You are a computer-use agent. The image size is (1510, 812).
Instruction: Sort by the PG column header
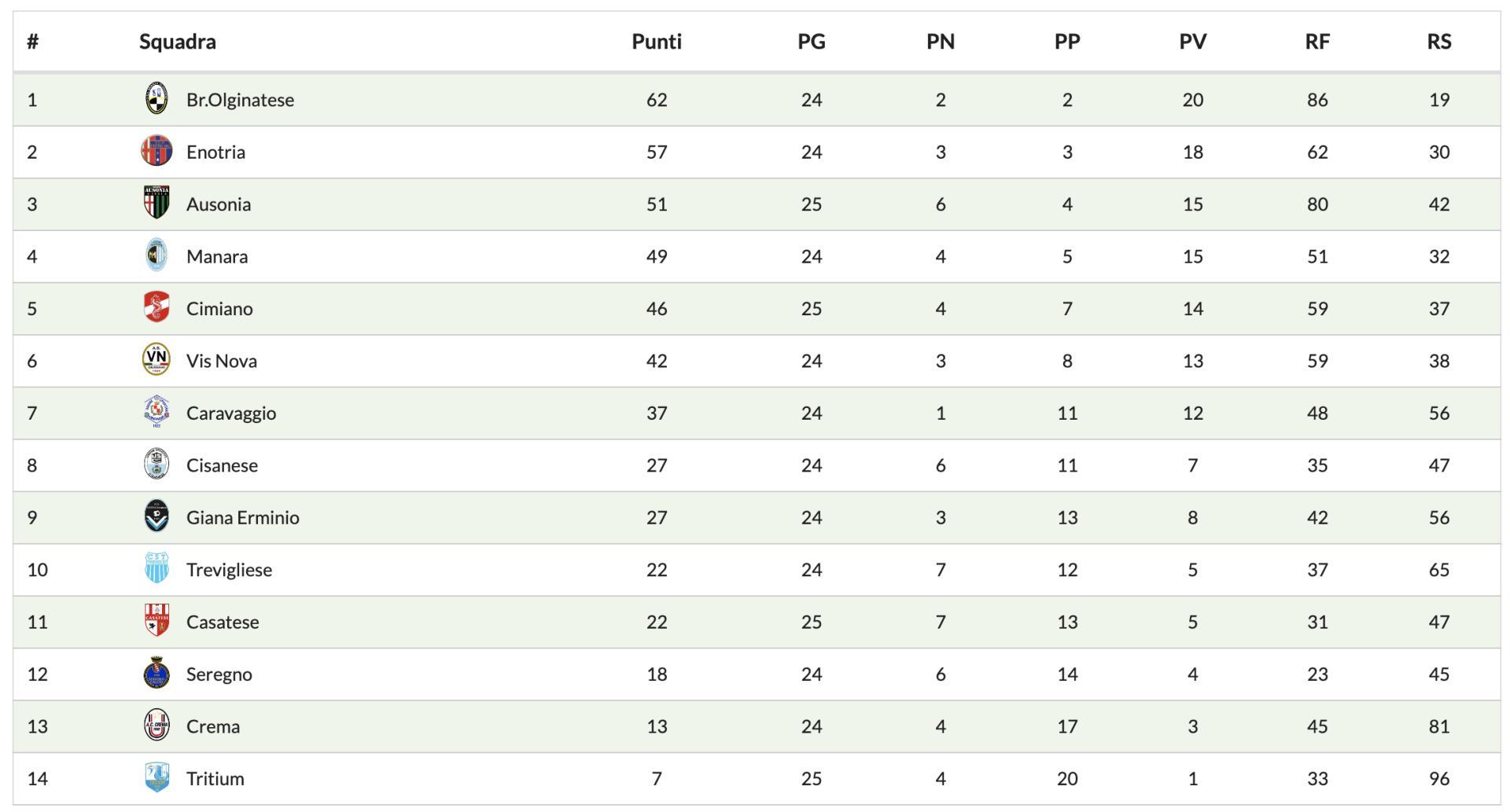pos(812,42)
